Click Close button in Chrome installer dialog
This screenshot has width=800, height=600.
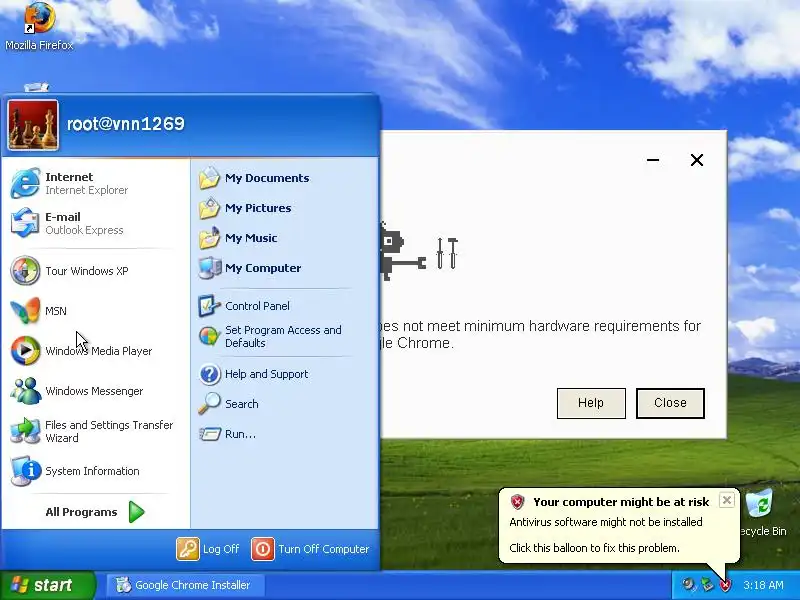[x=670, y=403]
